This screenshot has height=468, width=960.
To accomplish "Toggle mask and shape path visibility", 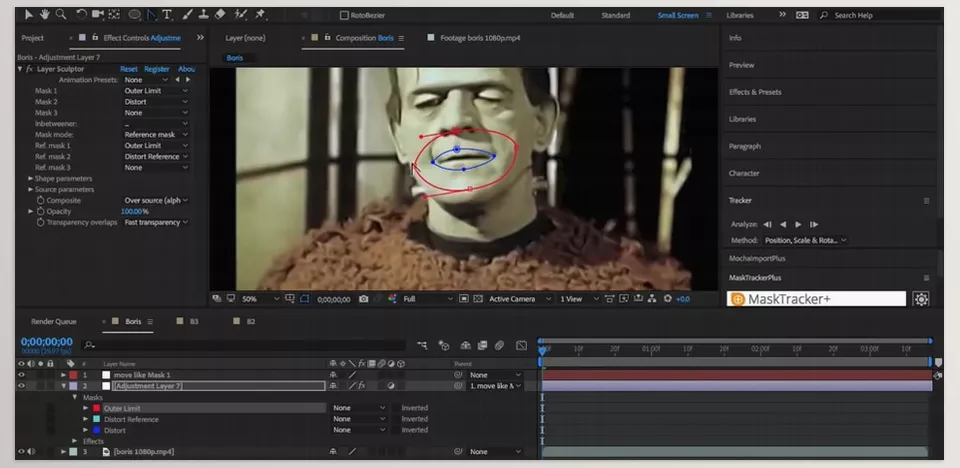I will tap(306, 299).
